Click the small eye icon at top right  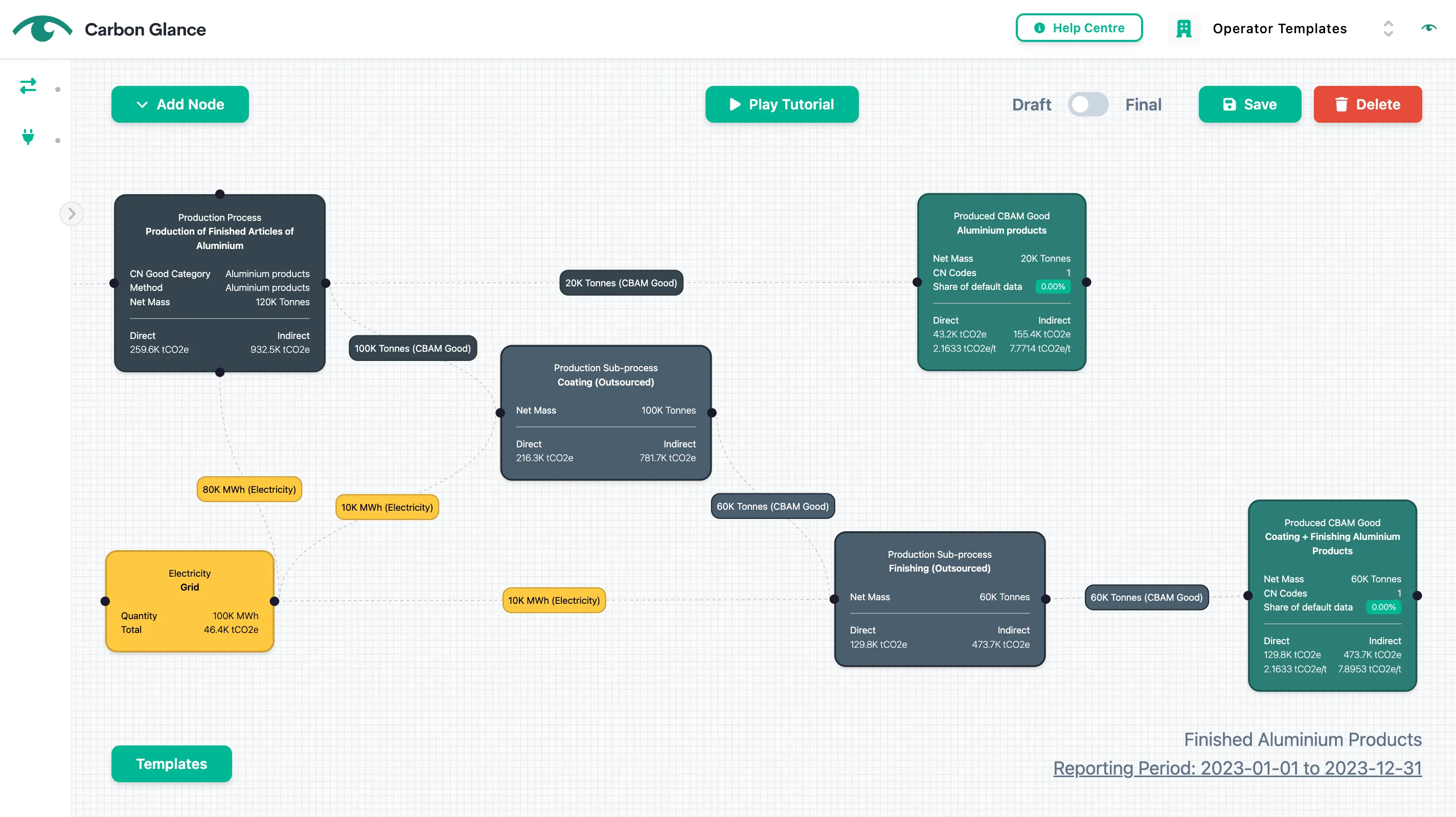coord(1428,28)
